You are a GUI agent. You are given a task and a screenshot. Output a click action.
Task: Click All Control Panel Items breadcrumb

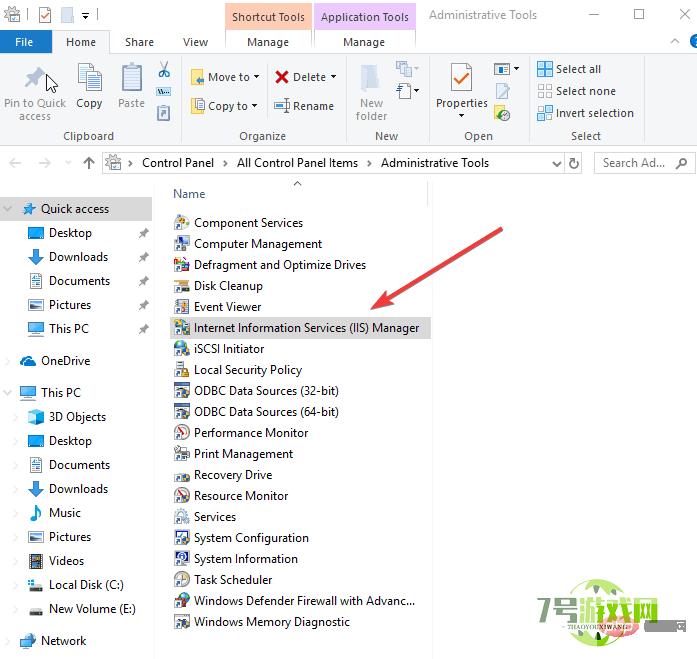297,163
